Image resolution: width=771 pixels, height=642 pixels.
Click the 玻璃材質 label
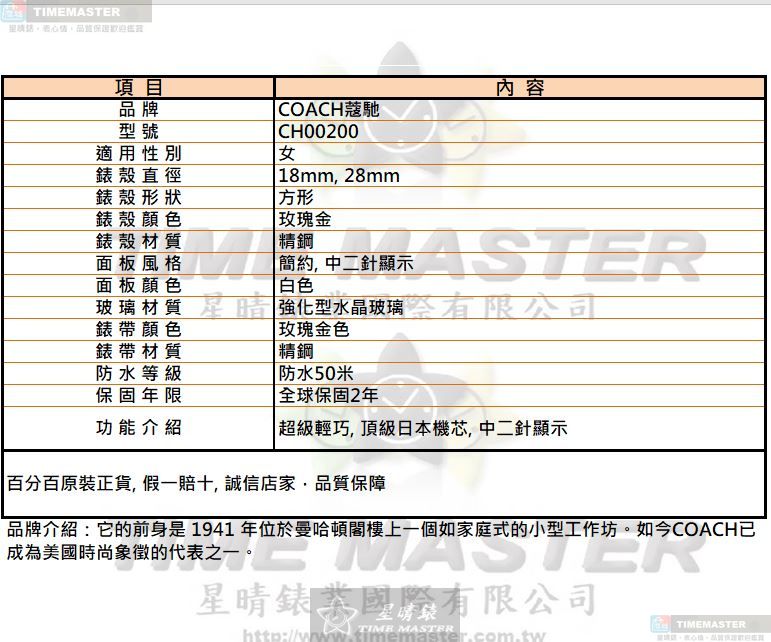click(x=138, y=307)
